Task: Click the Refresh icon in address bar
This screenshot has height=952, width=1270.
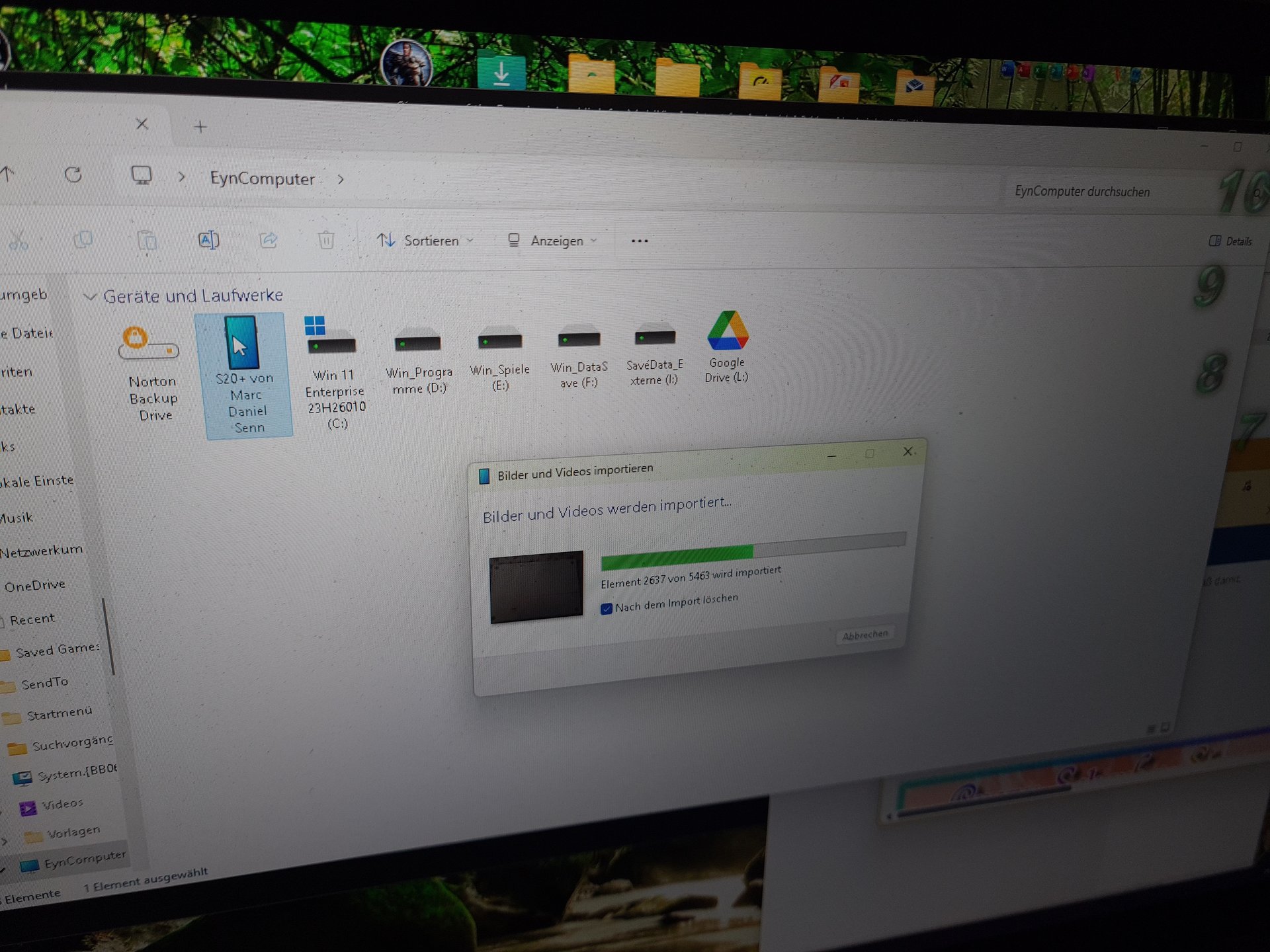Action: 73,175
